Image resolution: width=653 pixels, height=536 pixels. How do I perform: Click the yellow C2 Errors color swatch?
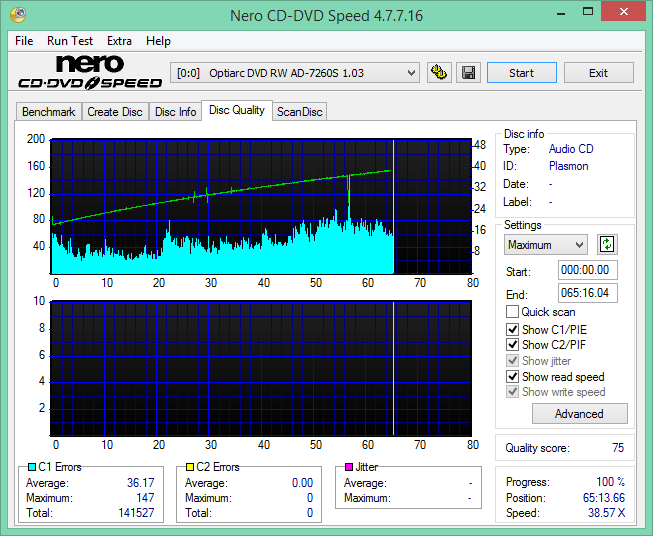point(190,467)
